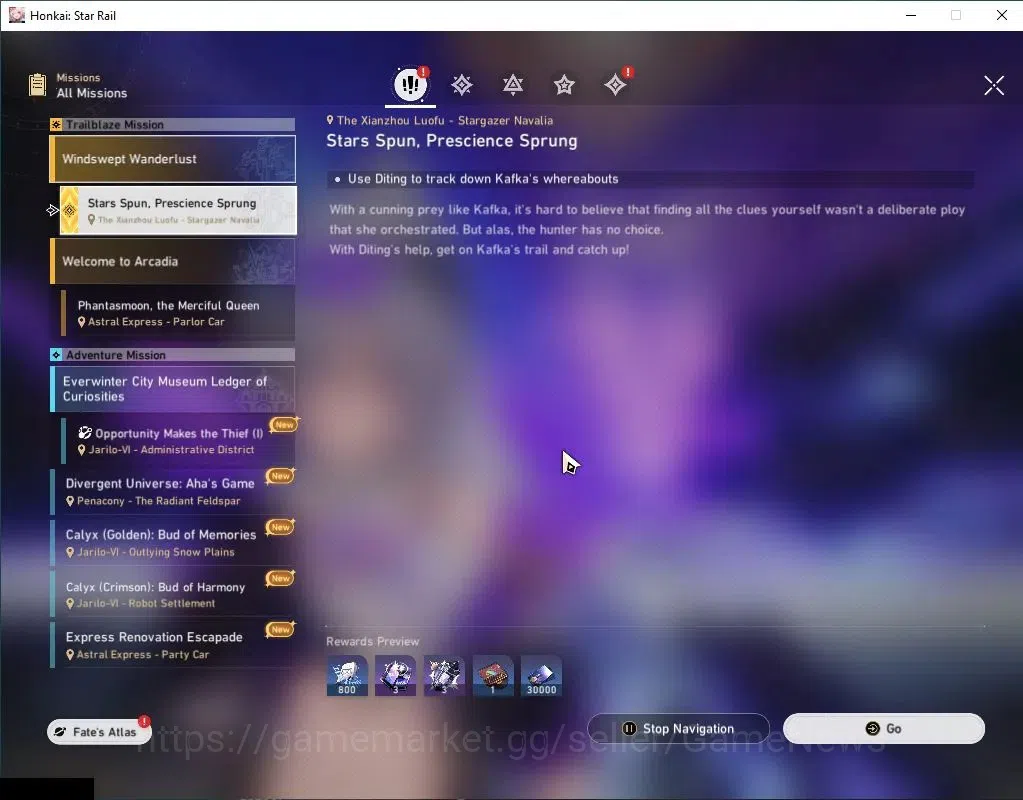This screenshot has height=800, width=1023.
Task: View the reward item with quantity 1
Action: tap(493, 675)
